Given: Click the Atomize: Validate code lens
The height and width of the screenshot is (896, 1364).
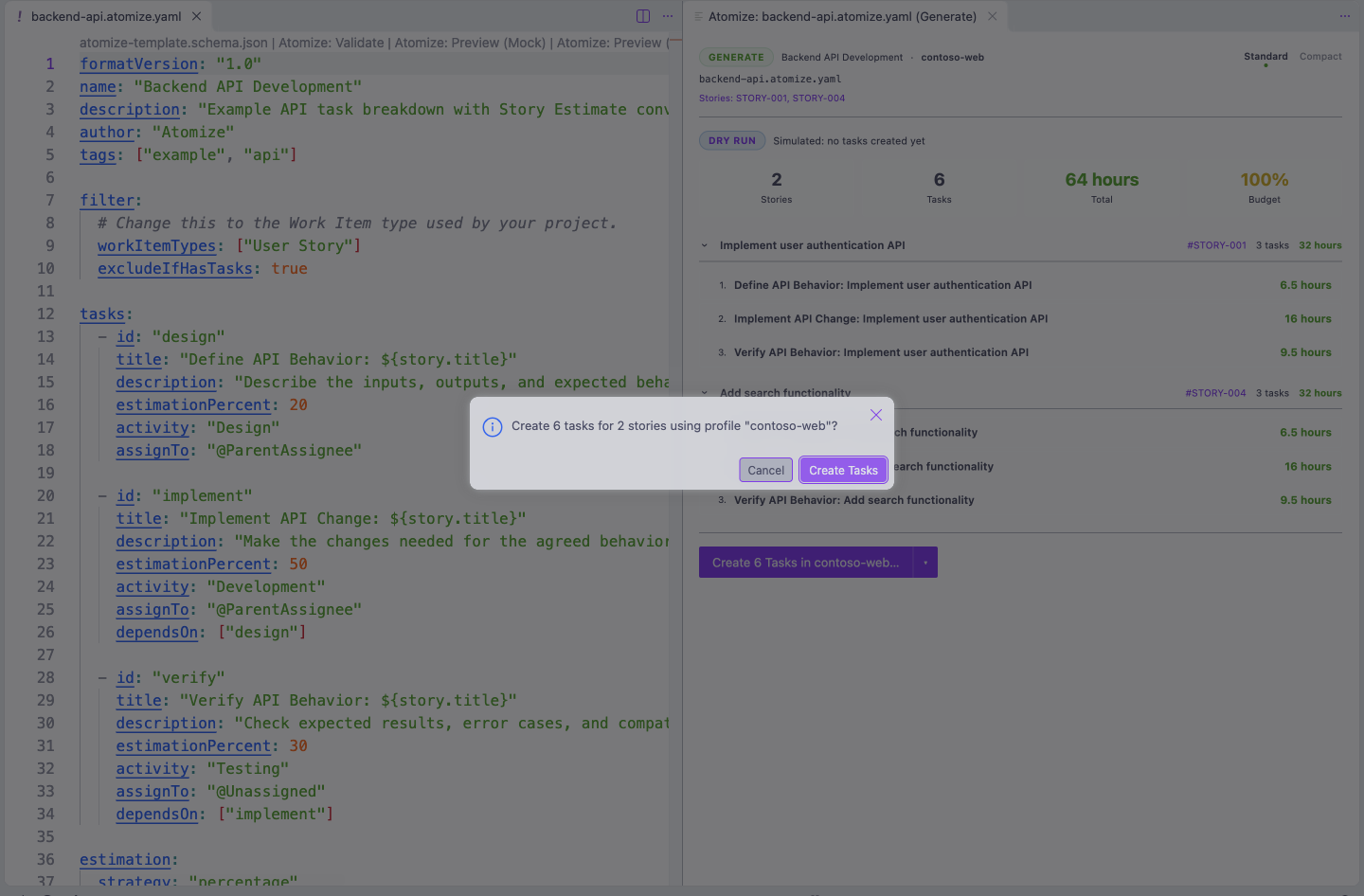Looking at the screenshot, I should click(332, 43).
